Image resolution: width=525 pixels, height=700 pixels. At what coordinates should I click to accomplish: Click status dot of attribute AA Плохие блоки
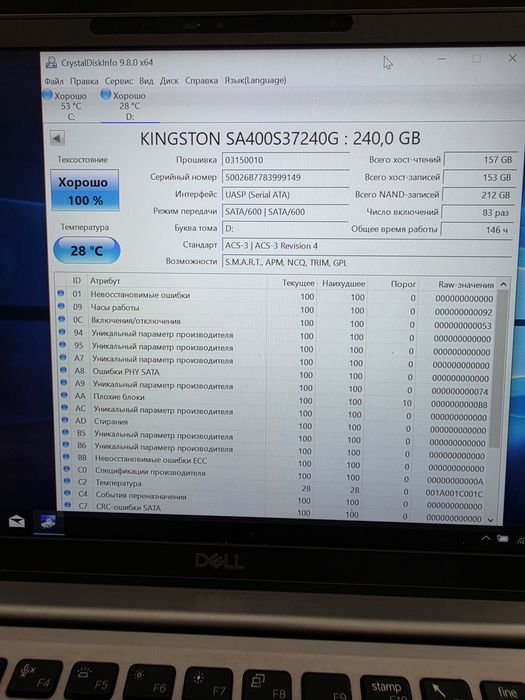(64, 395)
